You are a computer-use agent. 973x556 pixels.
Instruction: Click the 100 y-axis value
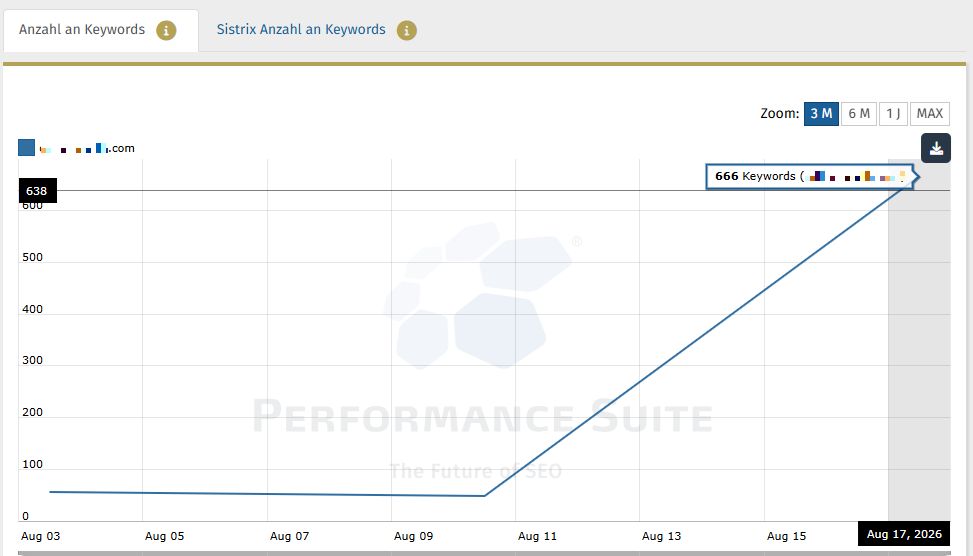[32, 464]
